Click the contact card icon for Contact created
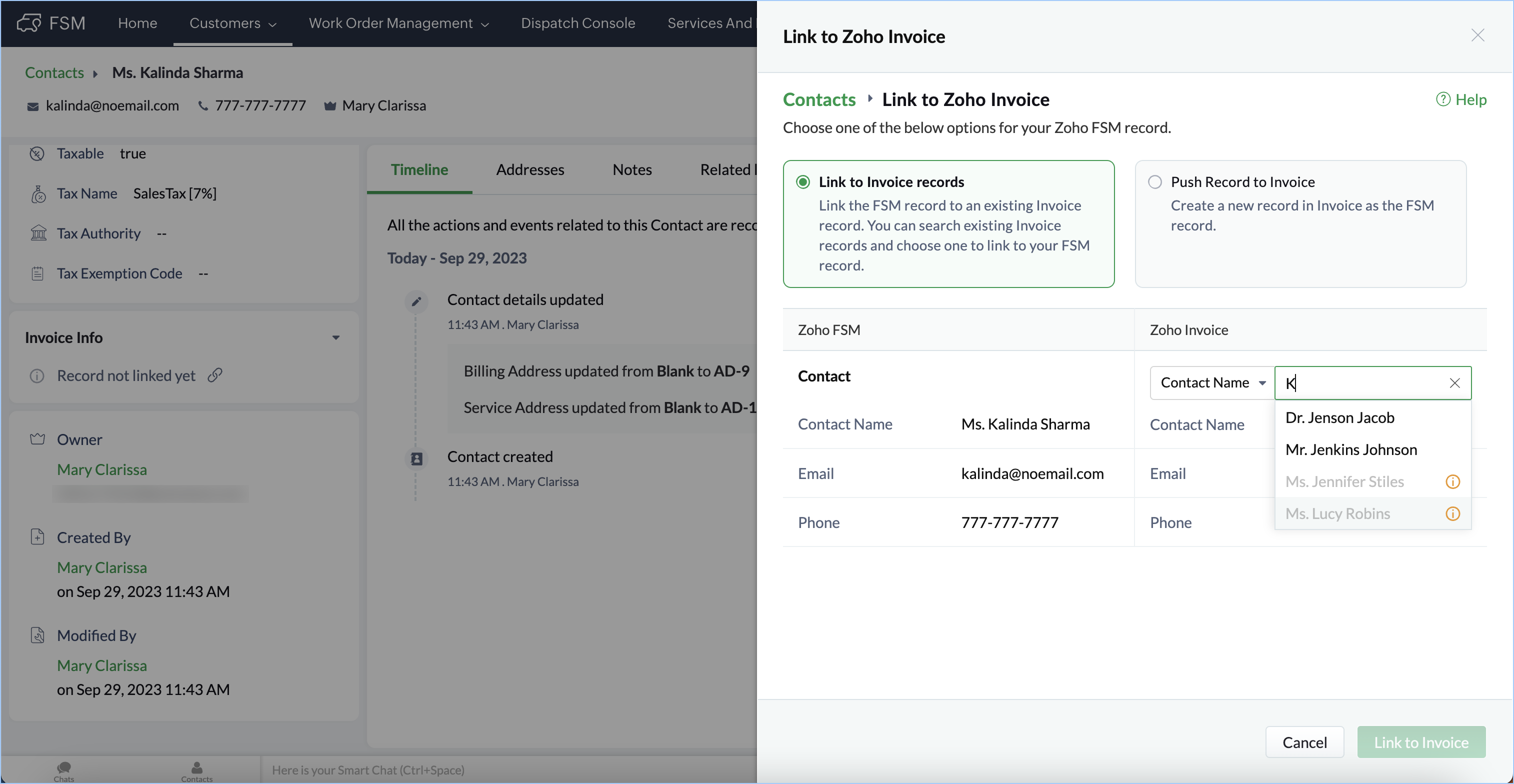 [x=416, y=459]
